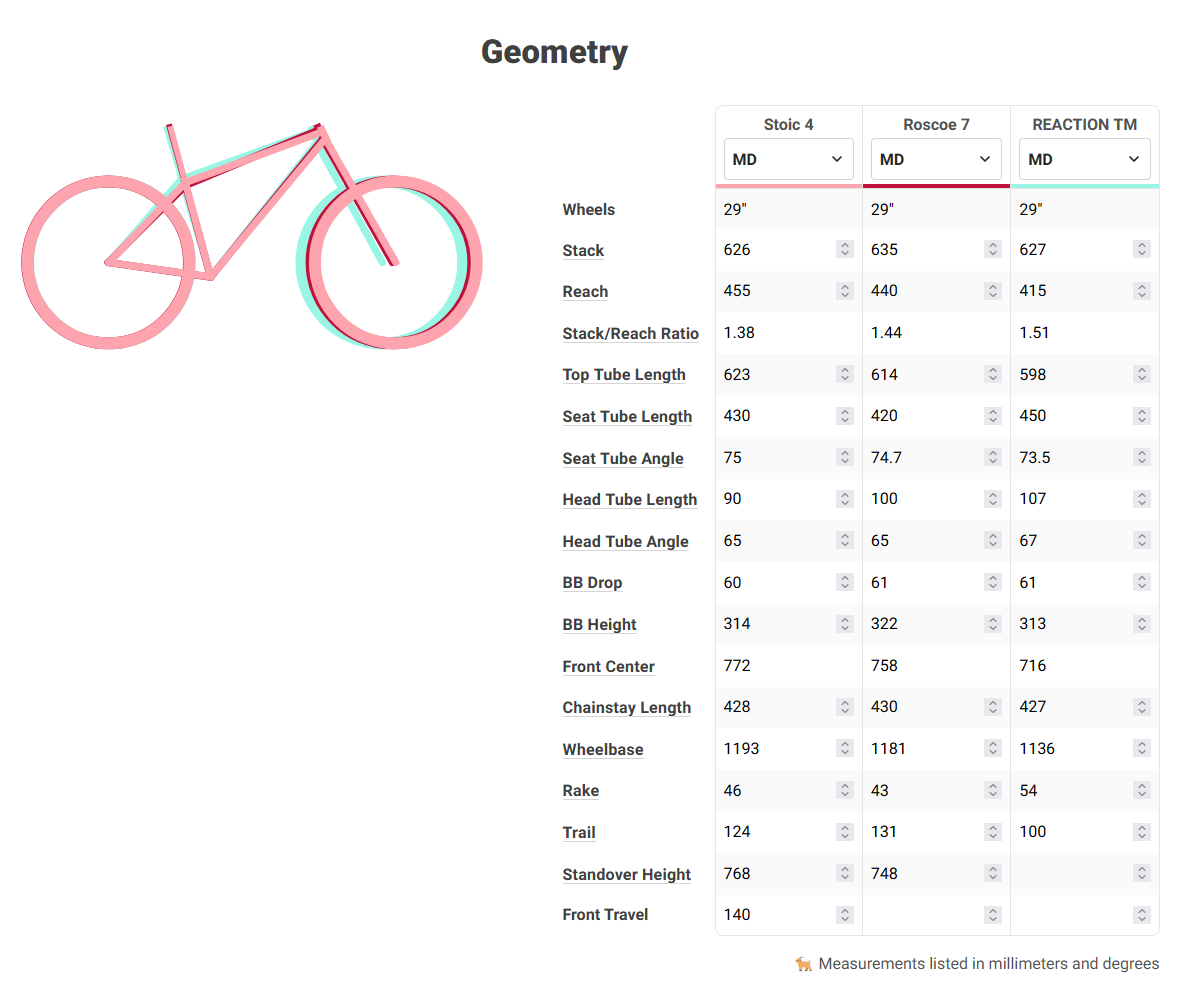This screenshot has width=1179, height=983.
Task: Click the Stoic 4 Head Tube Angle stepper
Action: [845, 541]
